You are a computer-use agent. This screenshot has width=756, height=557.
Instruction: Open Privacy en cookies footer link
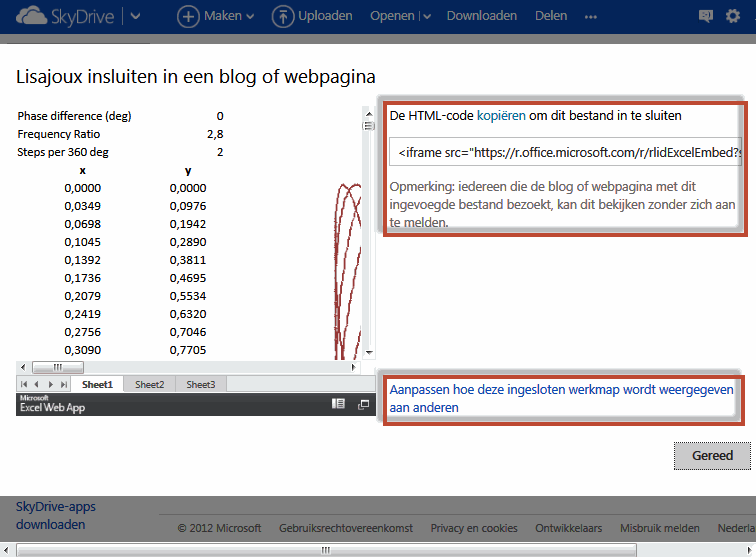(474, 528)
